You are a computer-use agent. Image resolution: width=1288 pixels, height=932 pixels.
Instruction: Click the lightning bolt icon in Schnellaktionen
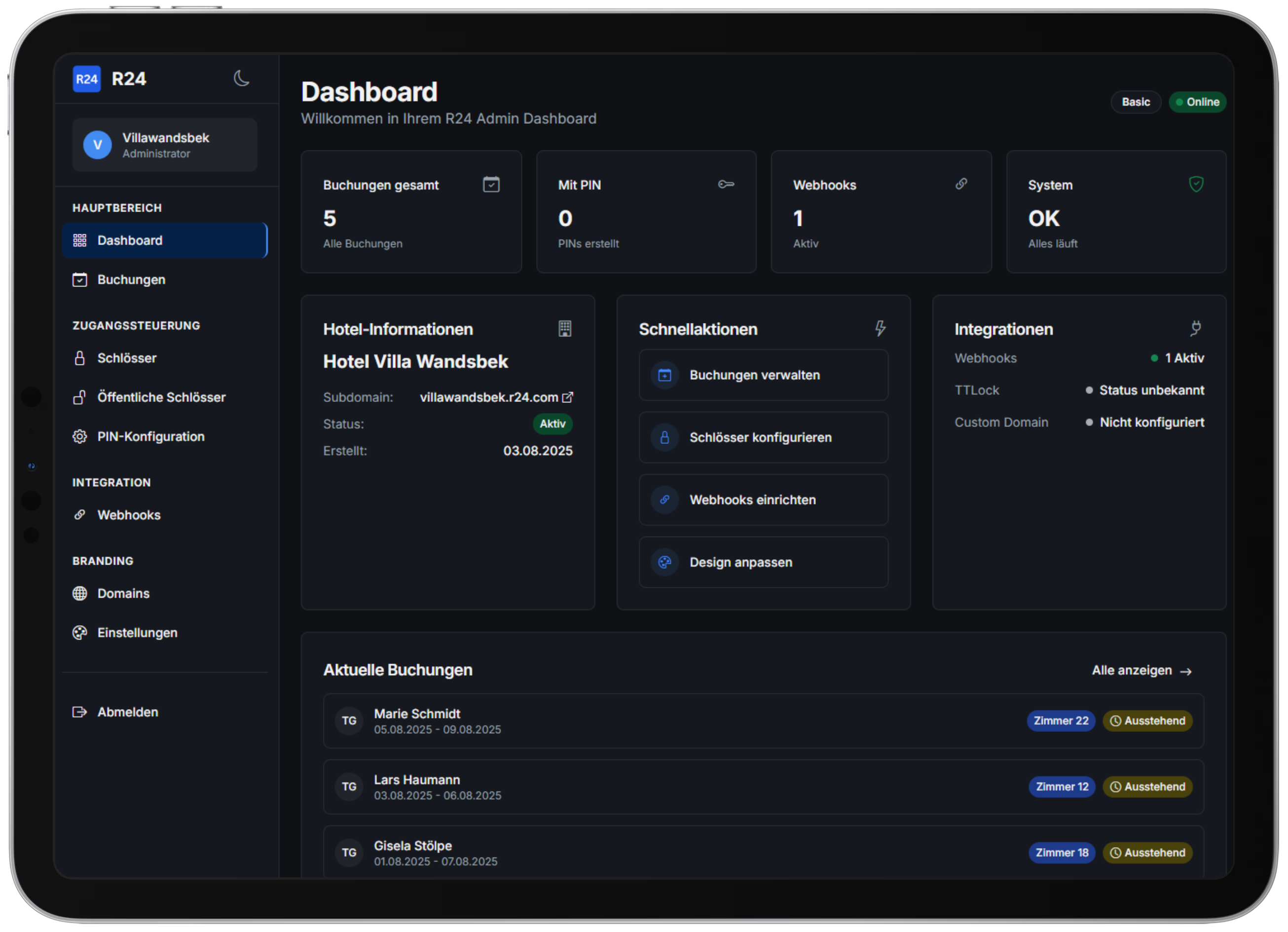click(880, 328)
